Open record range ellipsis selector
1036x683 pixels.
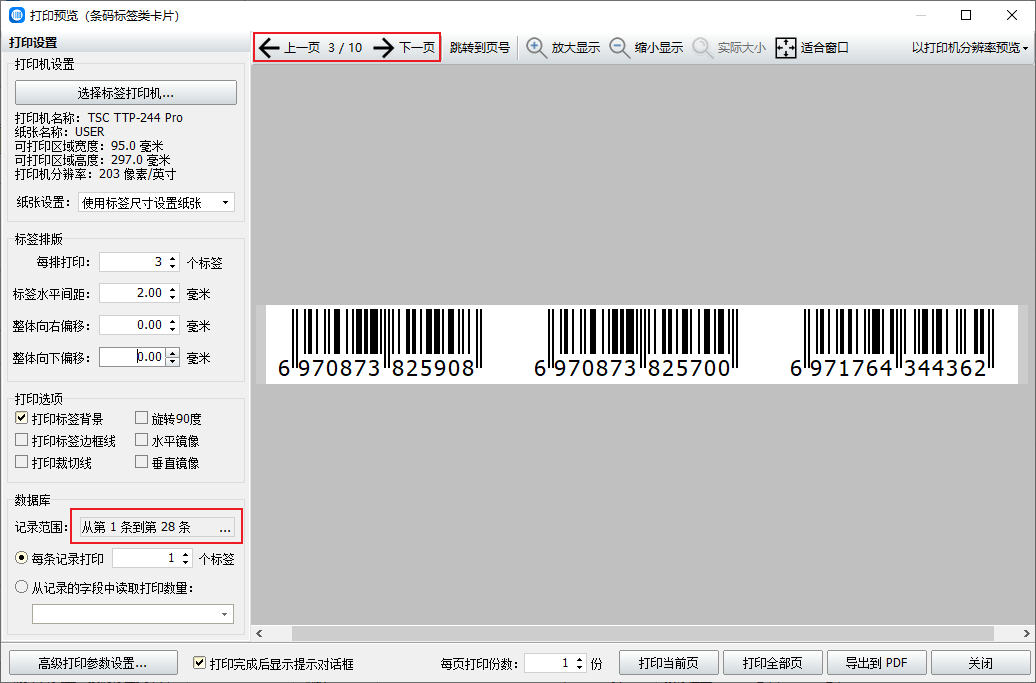225,527
